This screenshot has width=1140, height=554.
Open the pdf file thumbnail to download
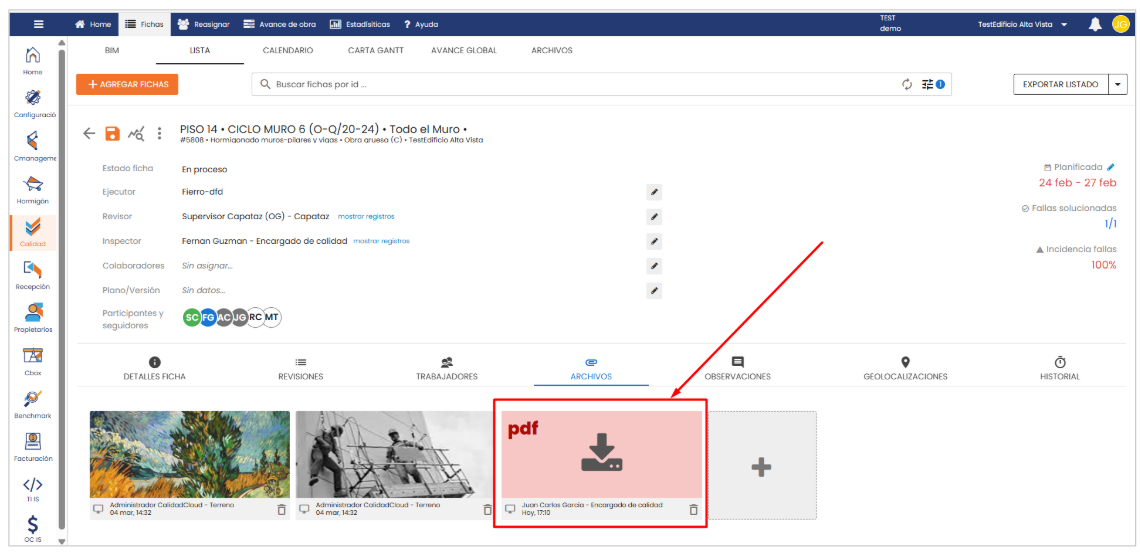click(x=602, y=454)
